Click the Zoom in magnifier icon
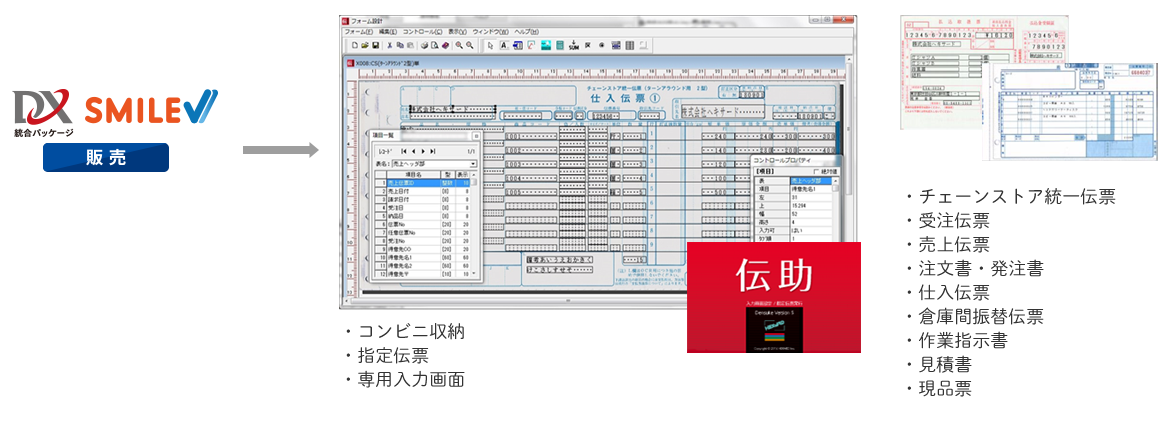 459,46
